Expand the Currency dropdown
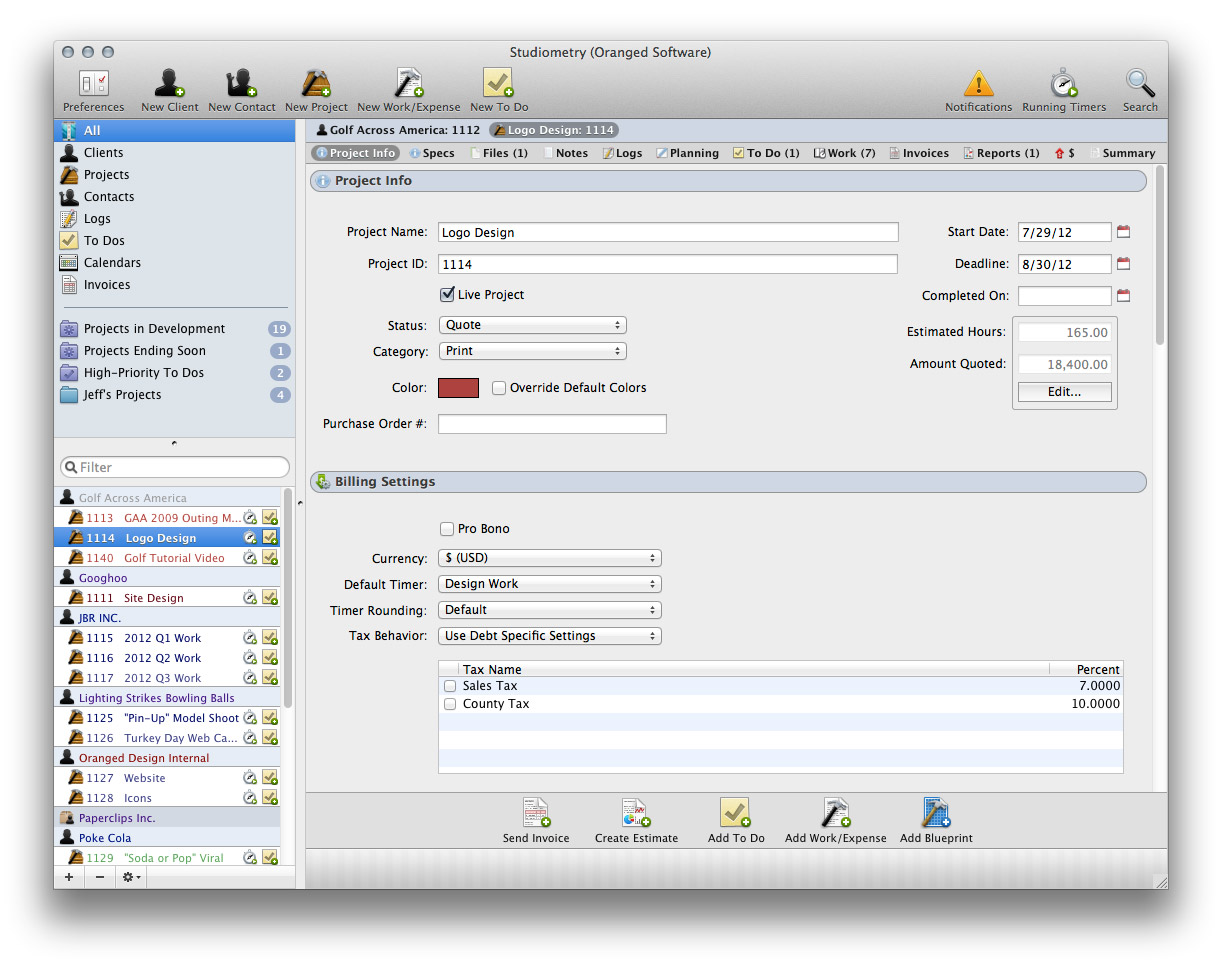1220x968 pixels. pos(550,558)
